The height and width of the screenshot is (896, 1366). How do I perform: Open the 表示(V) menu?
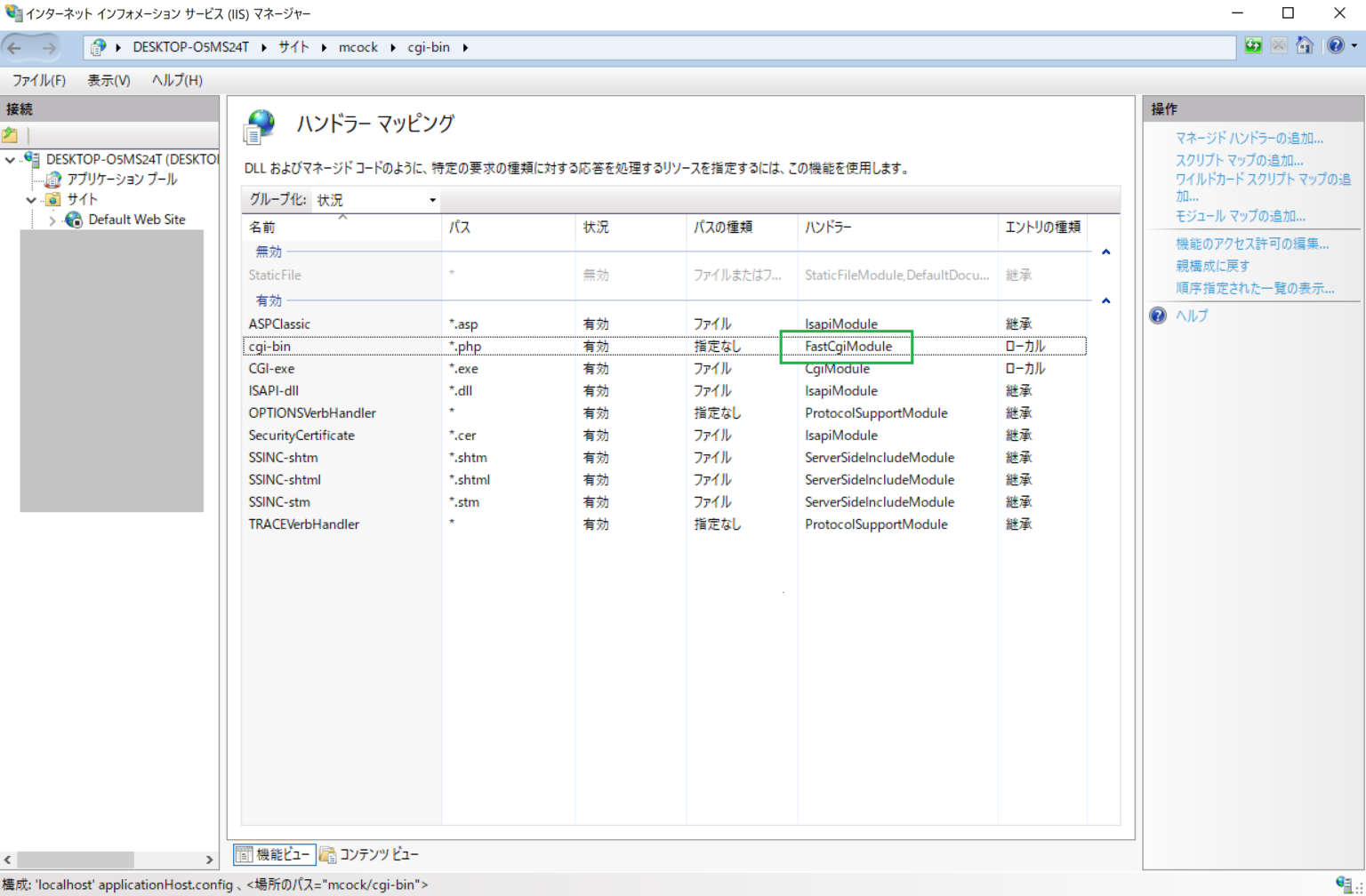tap(108, 80)
